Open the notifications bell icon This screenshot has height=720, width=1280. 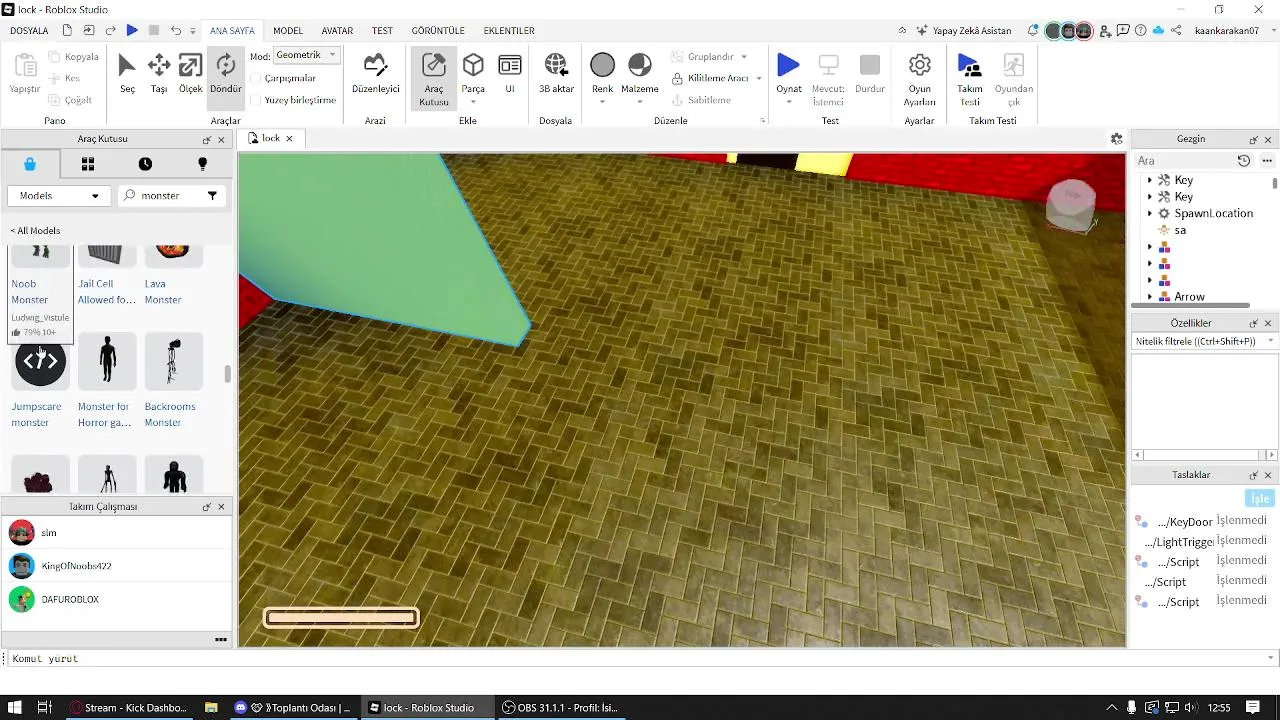[1032, 31]
